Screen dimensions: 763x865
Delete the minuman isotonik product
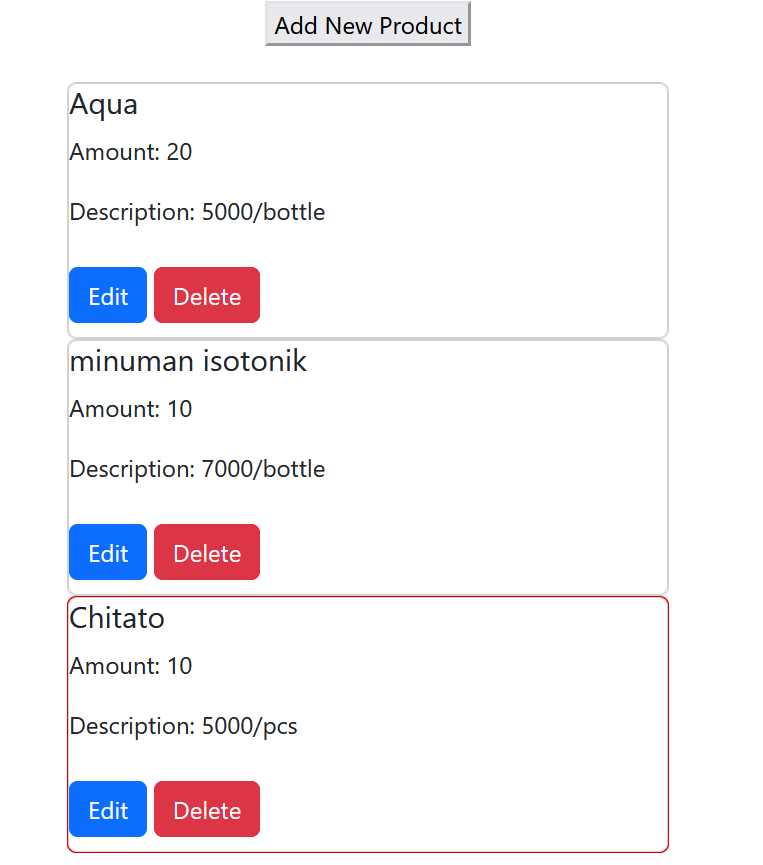(x=206, y=552)
